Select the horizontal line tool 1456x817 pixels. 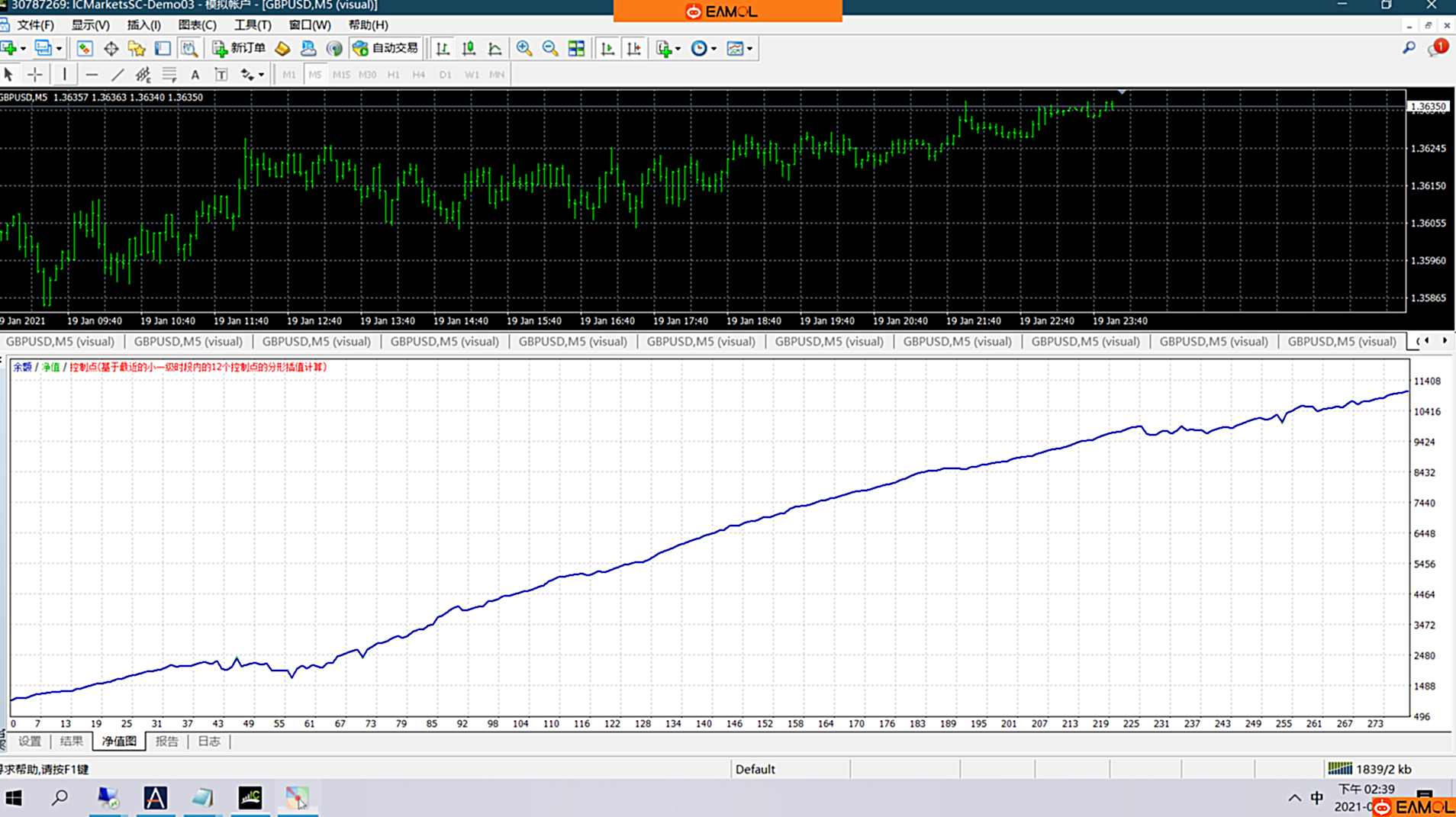(x=92, y=74)
